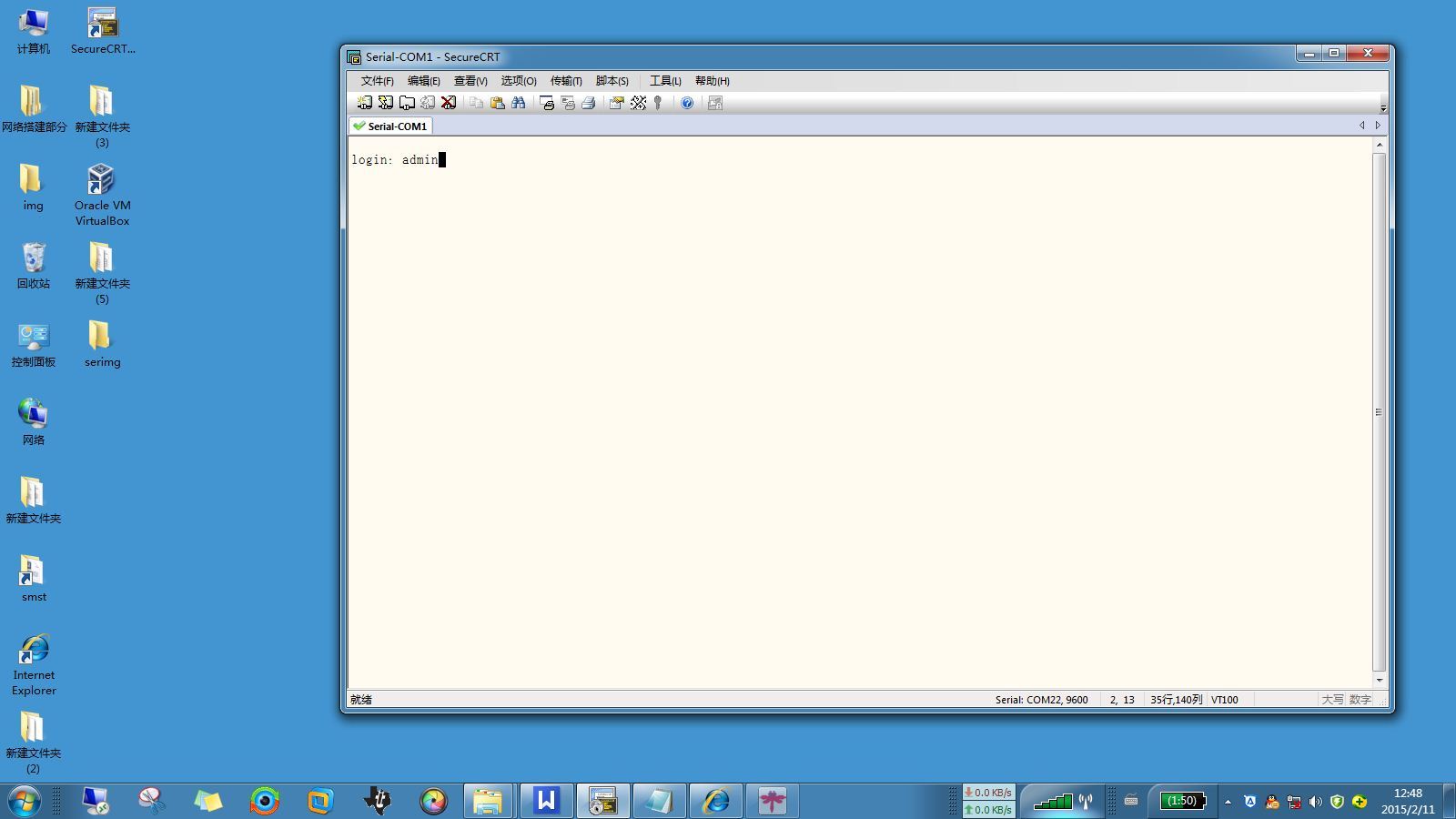The width and height of the screenshot is (1456, 819).
Task: Select the SecureCRT desktop shortcut
Action: (103, 32)
